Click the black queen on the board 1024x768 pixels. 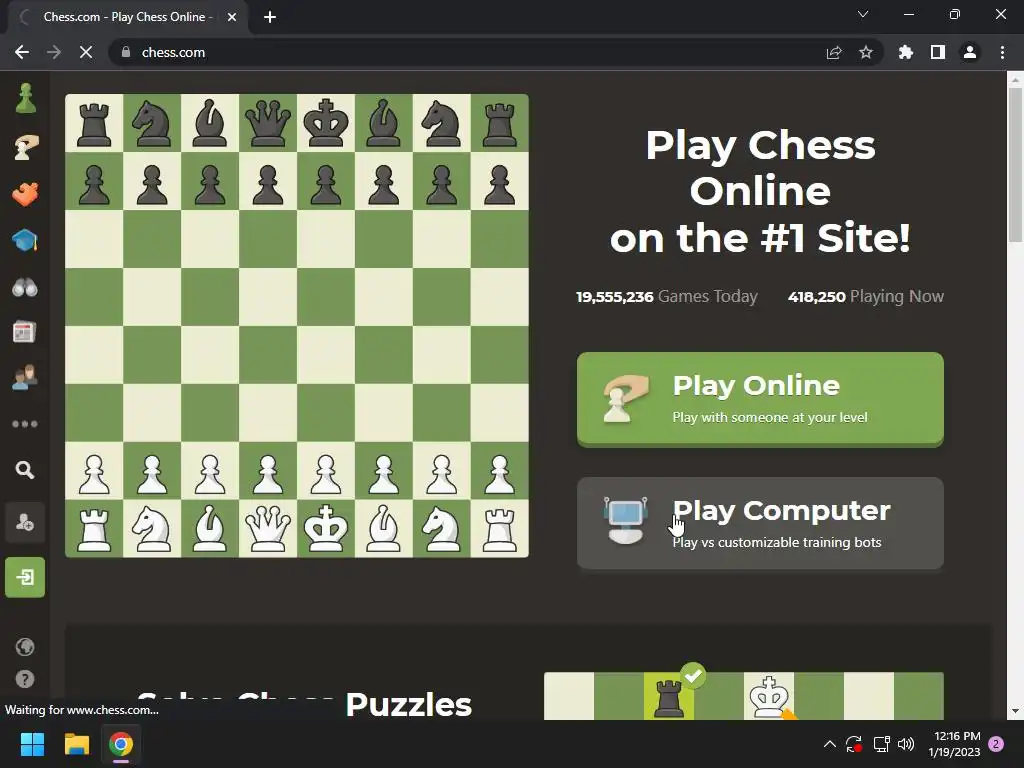[268, 123]
